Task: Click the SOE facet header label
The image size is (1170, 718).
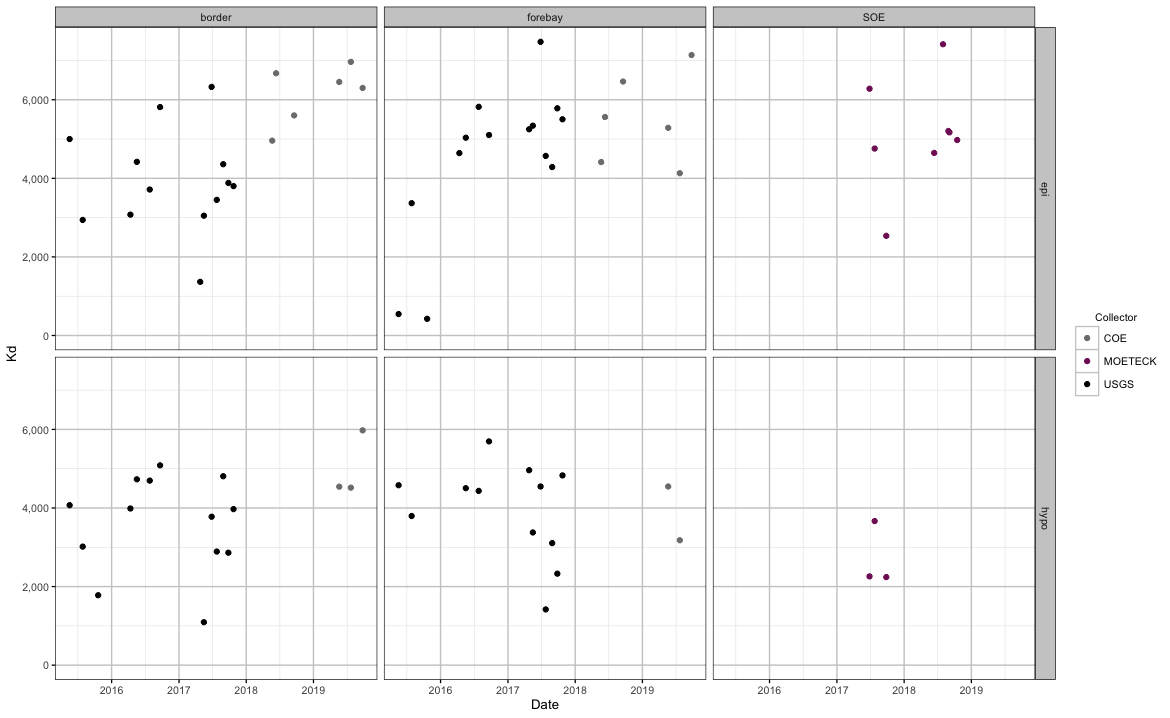Action: coord(871,16)
